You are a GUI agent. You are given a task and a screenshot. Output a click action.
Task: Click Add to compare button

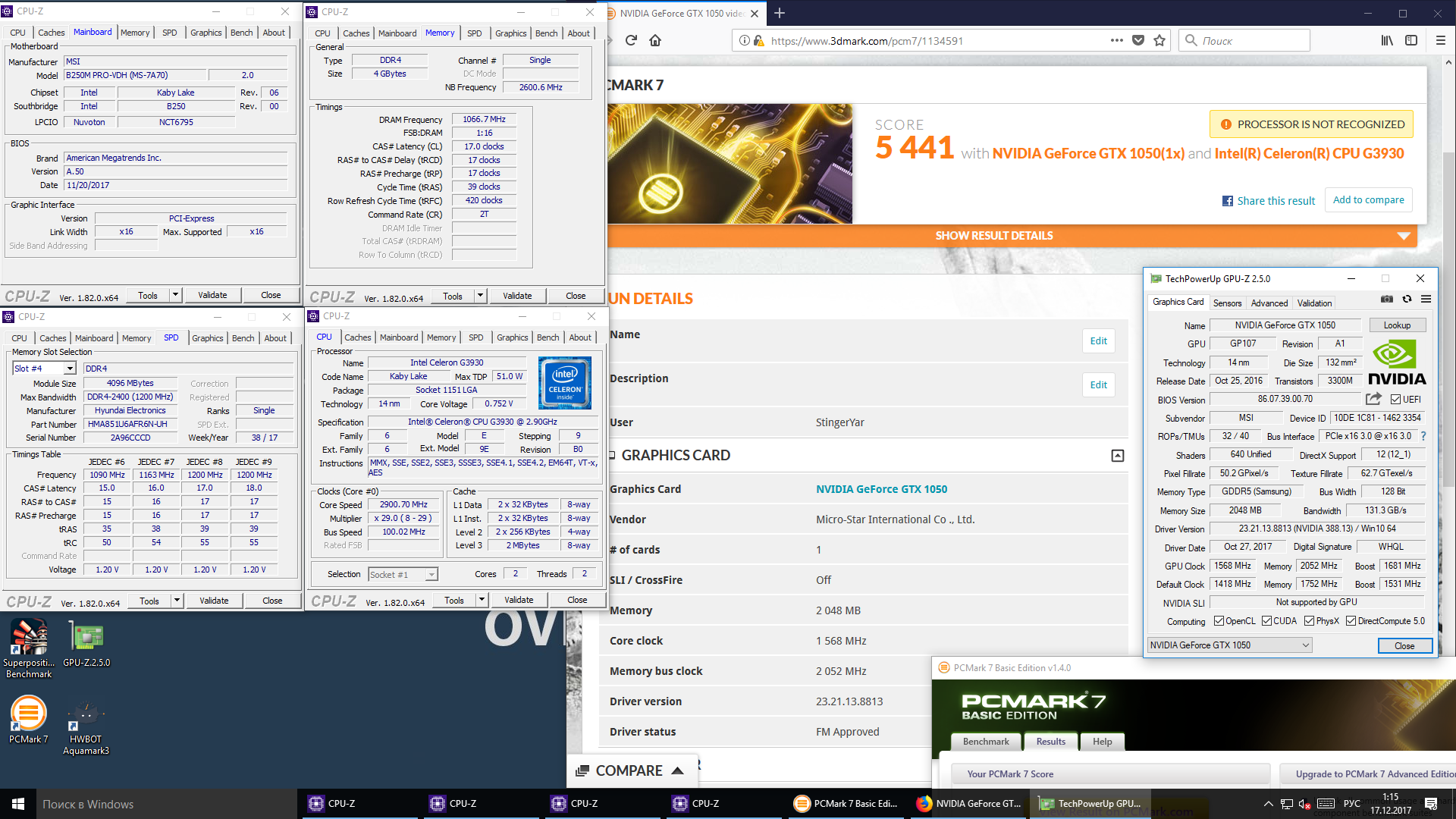1368,200
